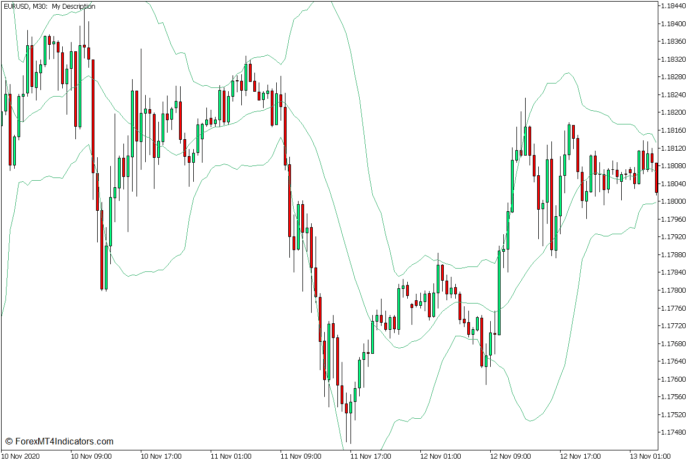Screen dimensions: 696x463
Task: Click the last red candlestick at the chart's right edge
Action: click(656, 177)
